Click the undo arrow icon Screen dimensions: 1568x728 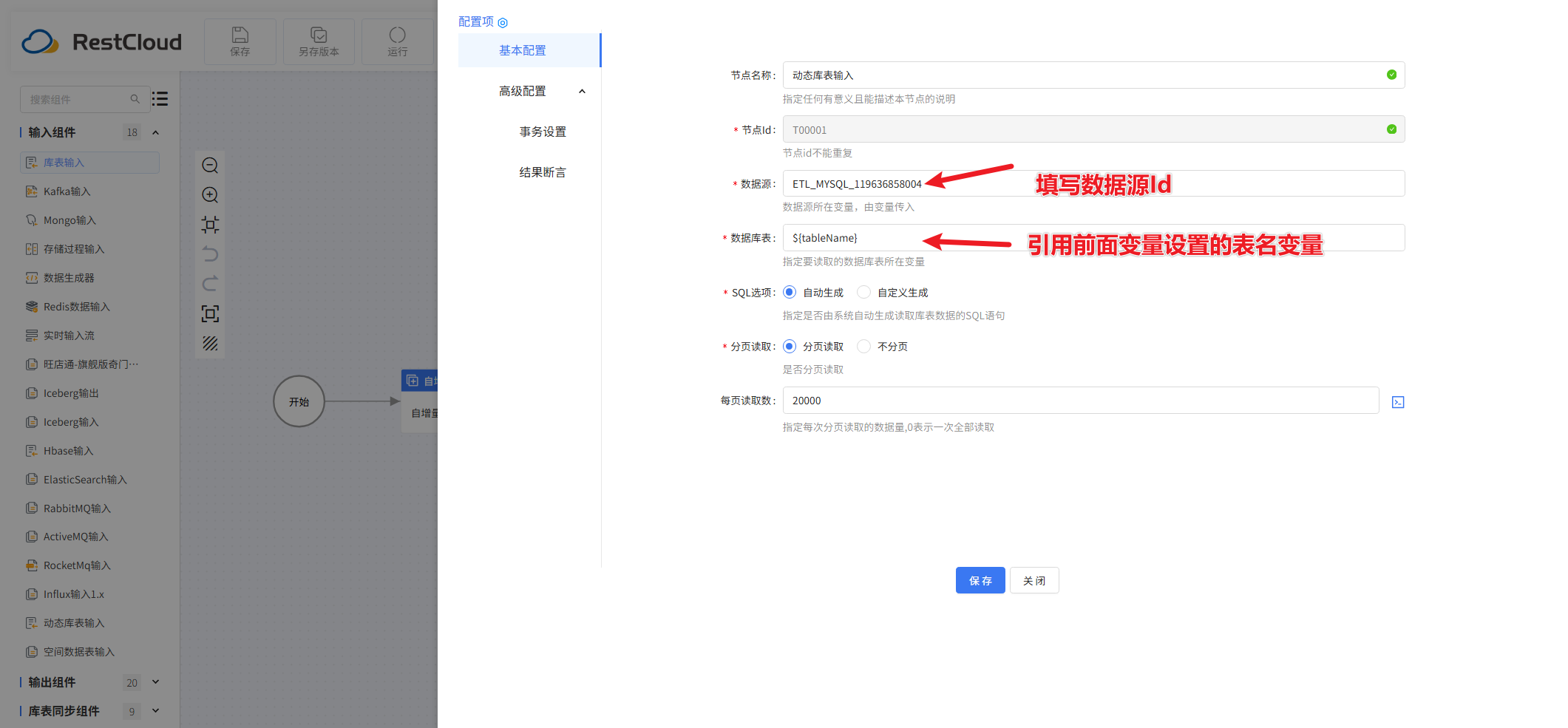point(210,254)
